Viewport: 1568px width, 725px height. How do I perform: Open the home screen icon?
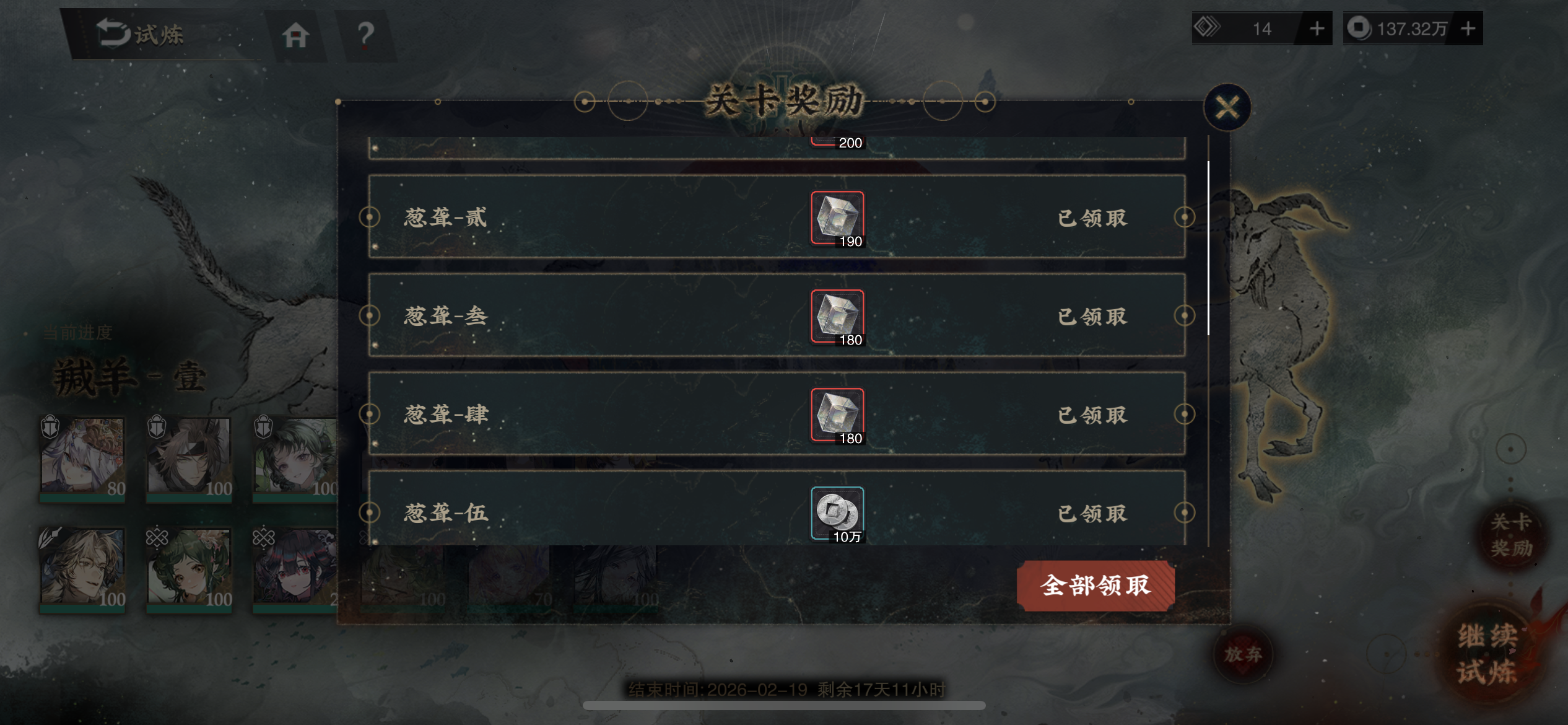click(x=295, y=35)
